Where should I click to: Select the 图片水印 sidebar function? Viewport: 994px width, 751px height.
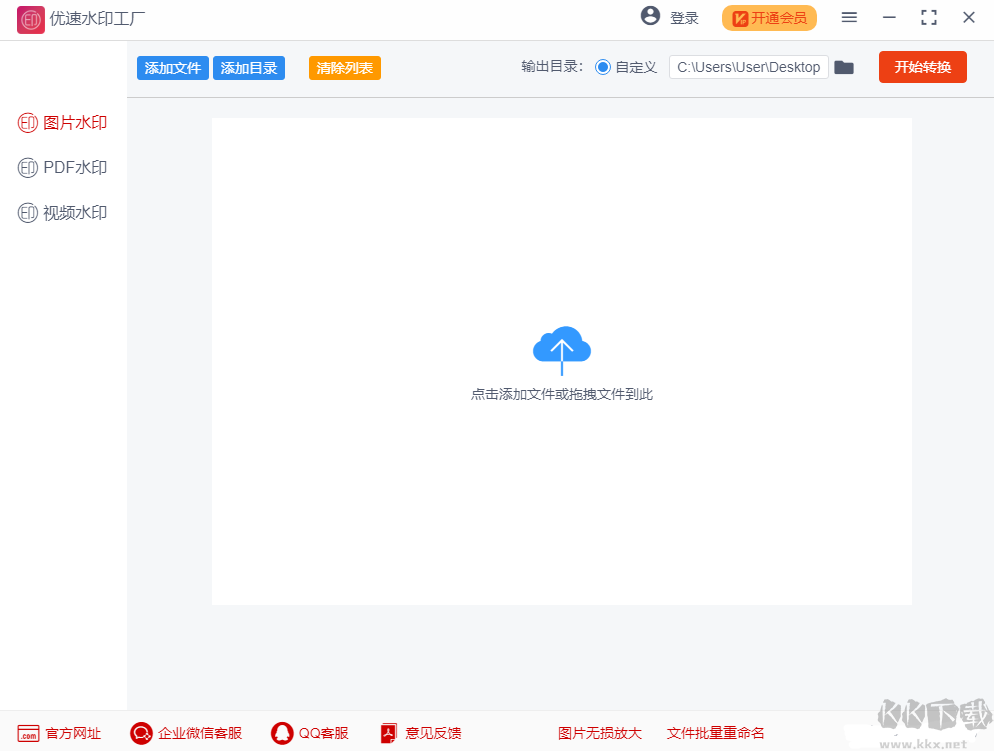[62, 122]
